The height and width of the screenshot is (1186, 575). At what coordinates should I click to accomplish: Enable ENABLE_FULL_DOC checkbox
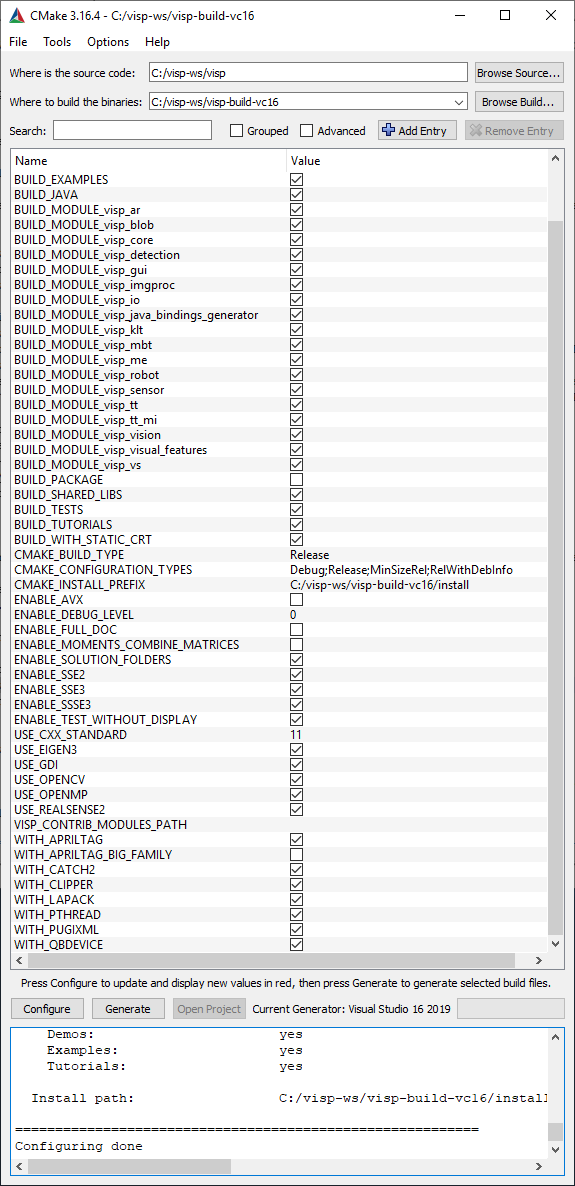pos(297,629)
